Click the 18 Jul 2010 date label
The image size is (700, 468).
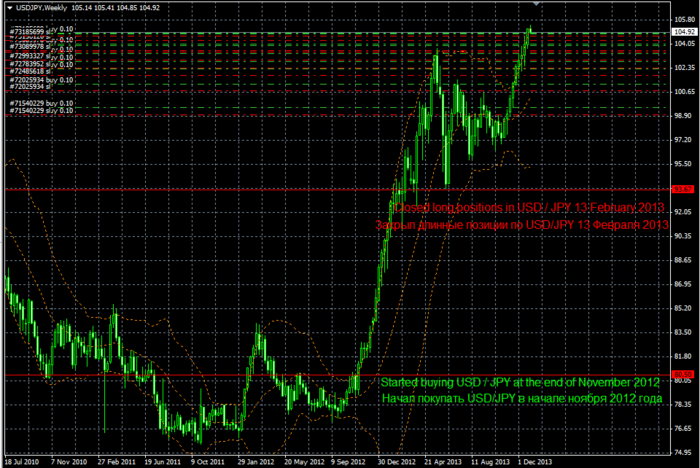22,462
